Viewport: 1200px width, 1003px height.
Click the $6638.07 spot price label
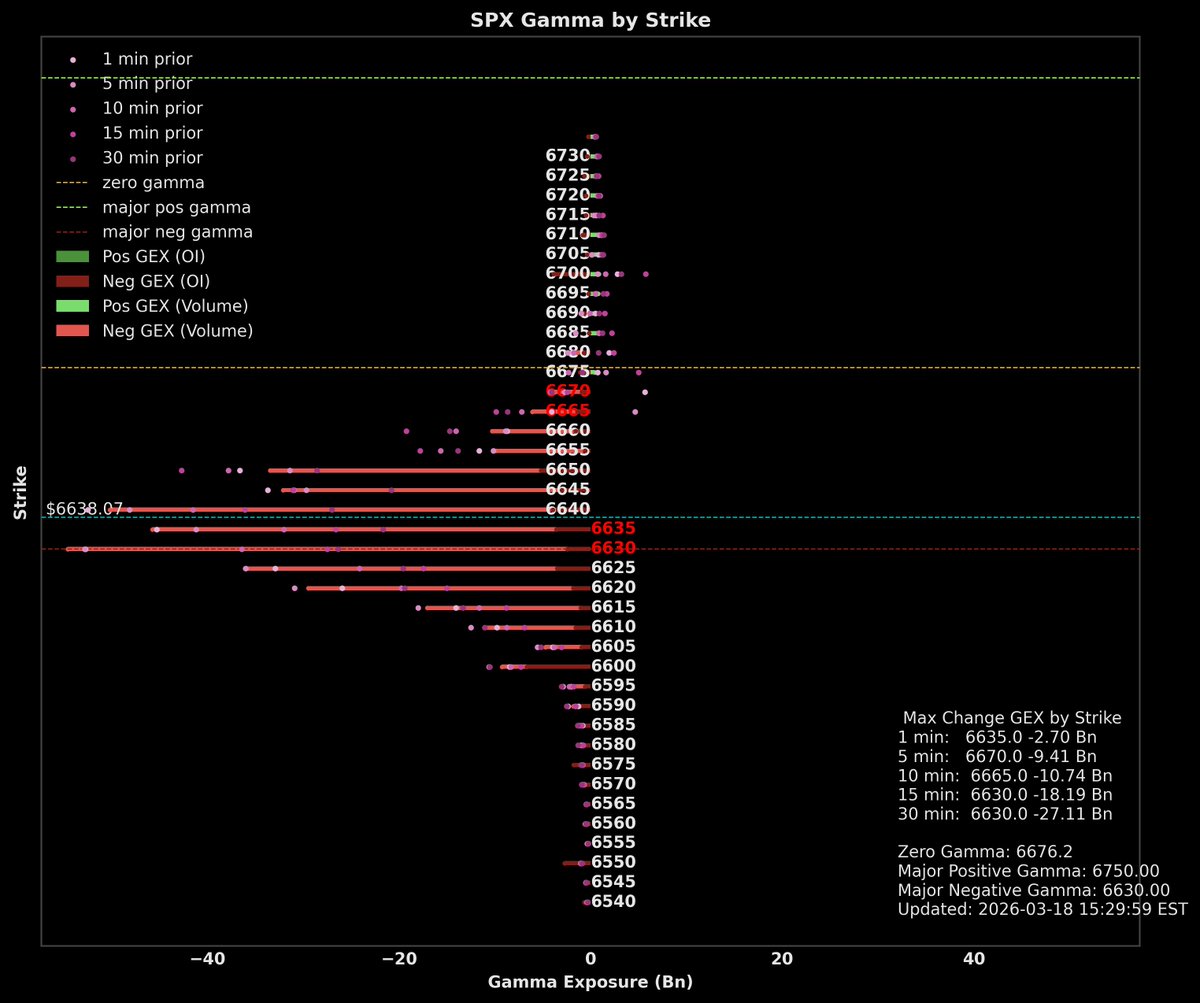[84, 509]
